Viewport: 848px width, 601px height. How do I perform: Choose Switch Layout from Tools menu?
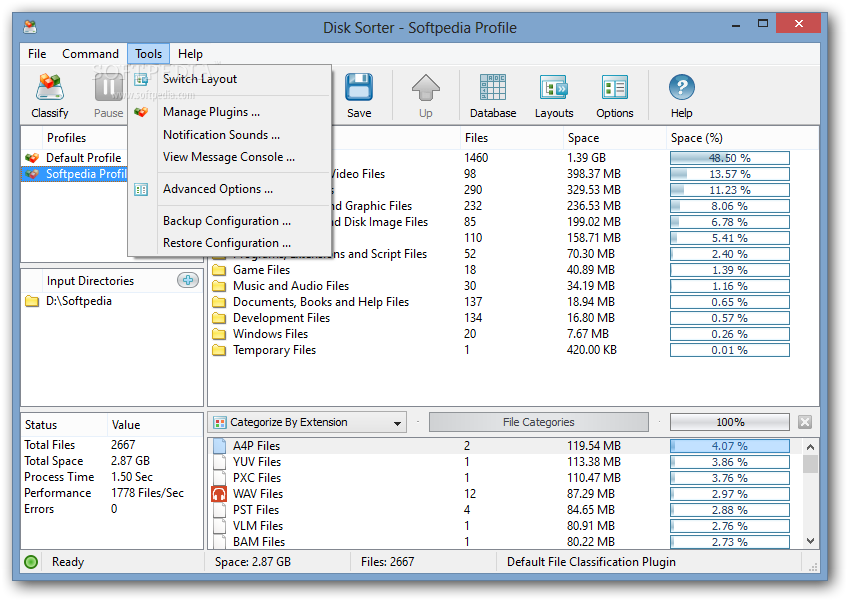click(229, 80)
